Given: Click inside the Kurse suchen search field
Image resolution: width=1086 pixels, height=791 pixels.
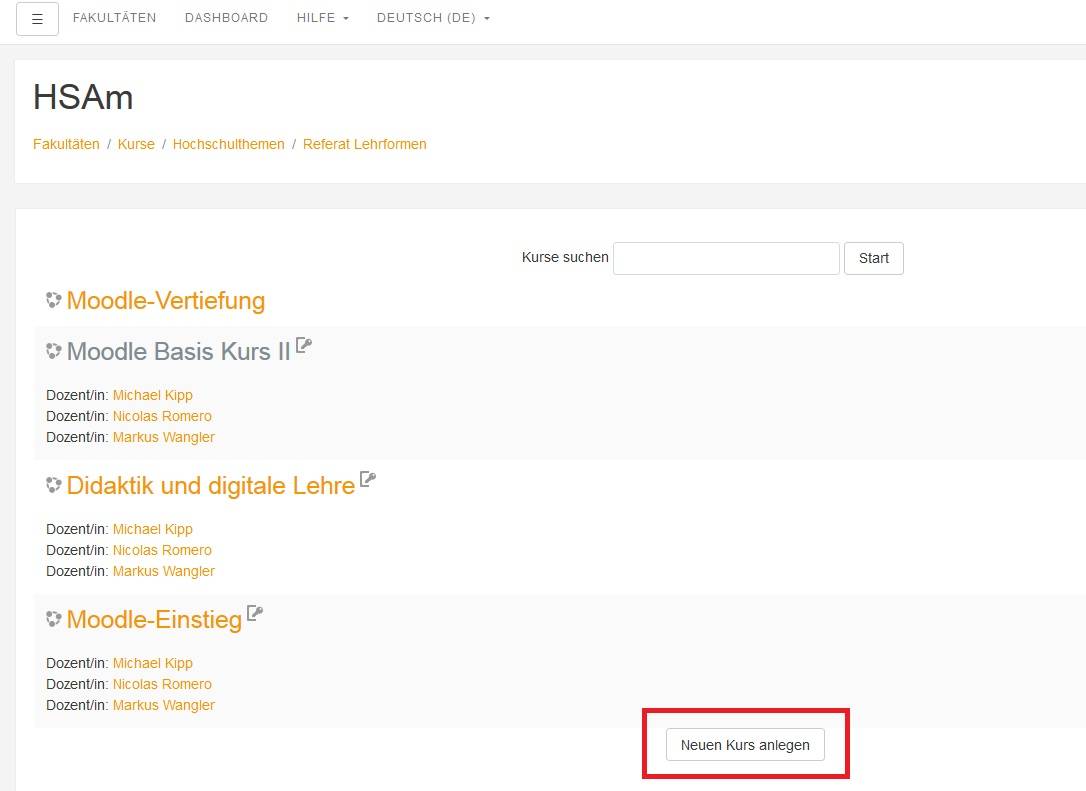Looking at the screenshot, I should point(726,258).
